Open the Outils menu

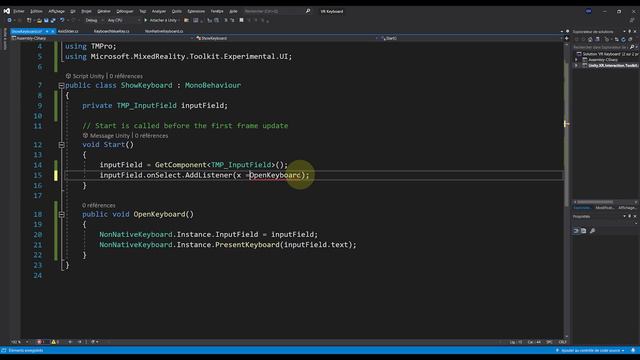176,11
